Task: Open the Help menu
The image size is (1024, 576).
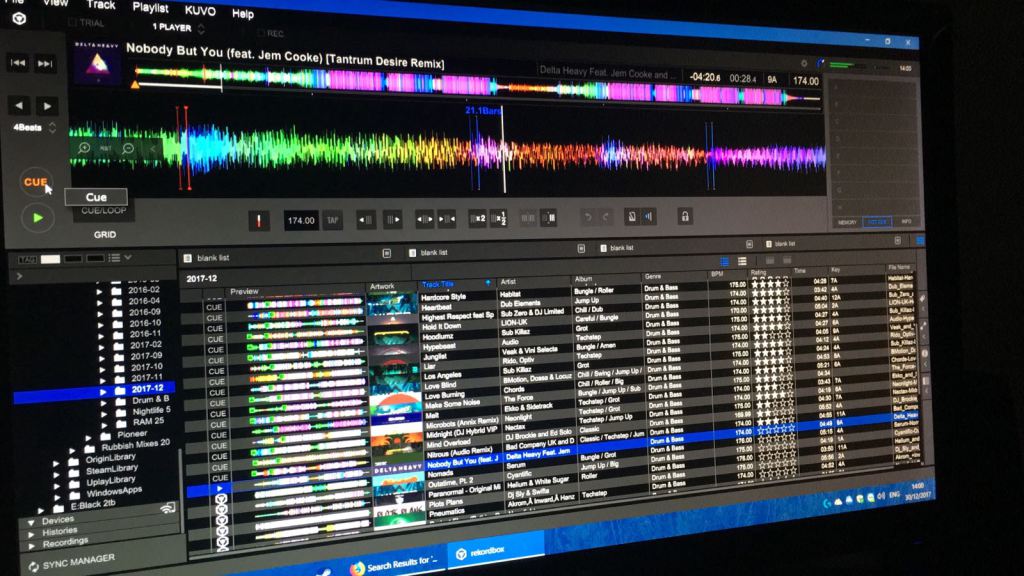Action: [x=243, y=14]
